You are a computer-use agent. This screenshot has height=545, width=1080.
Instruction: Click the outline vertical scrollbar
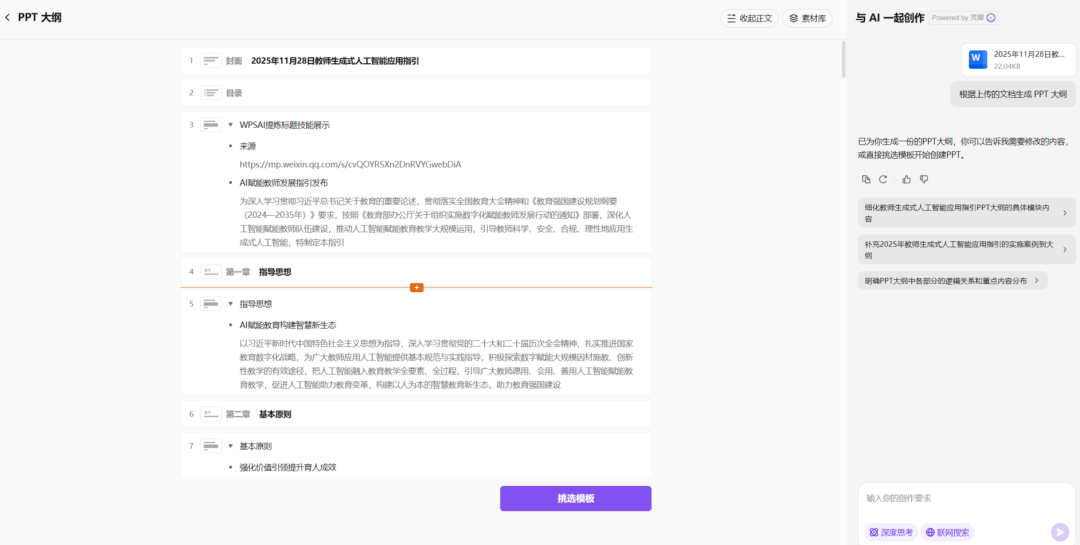(x=844, y=59)
